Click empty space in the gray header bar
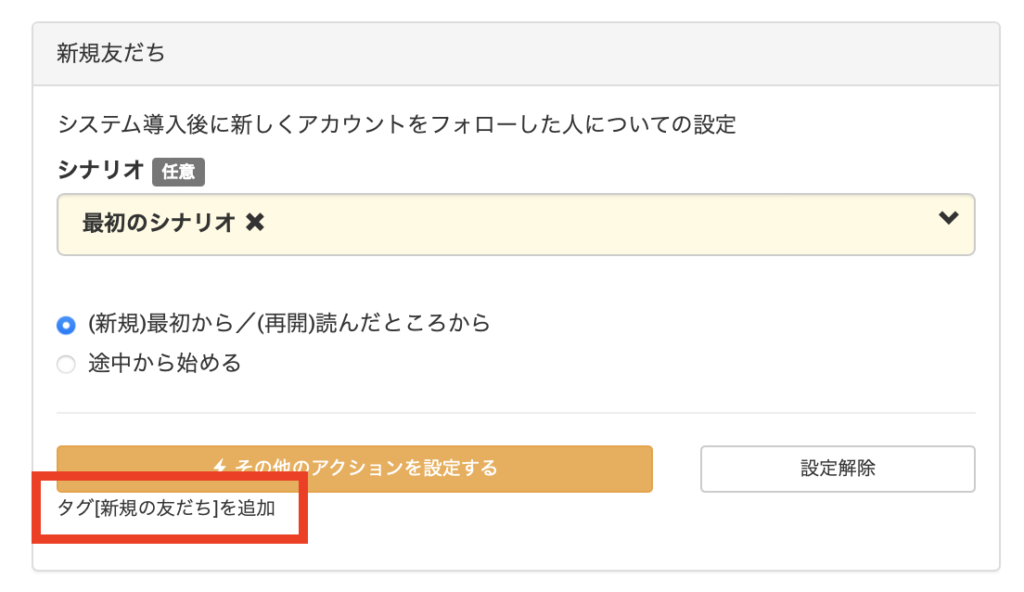This screenshot has width=1024, height=592. point(600,54)
